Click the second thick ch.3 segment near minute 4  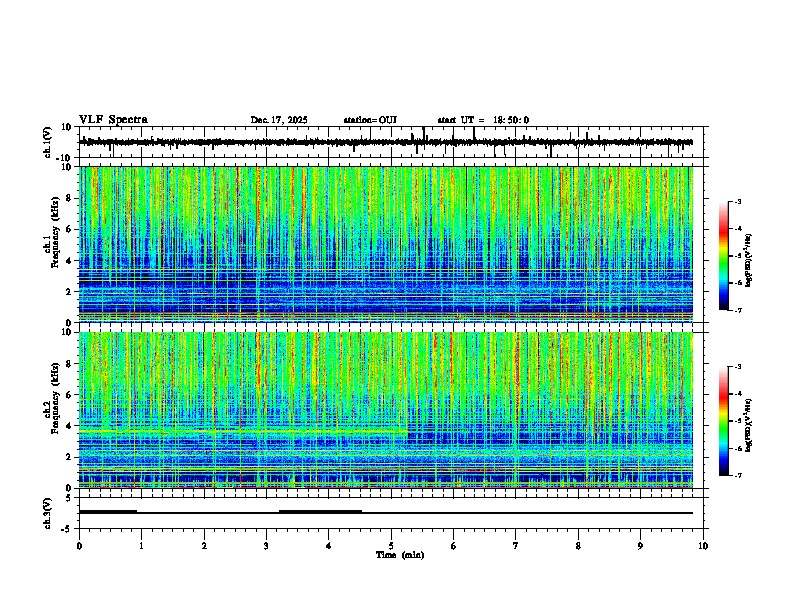pyautogui.click(x=320, y=512)
